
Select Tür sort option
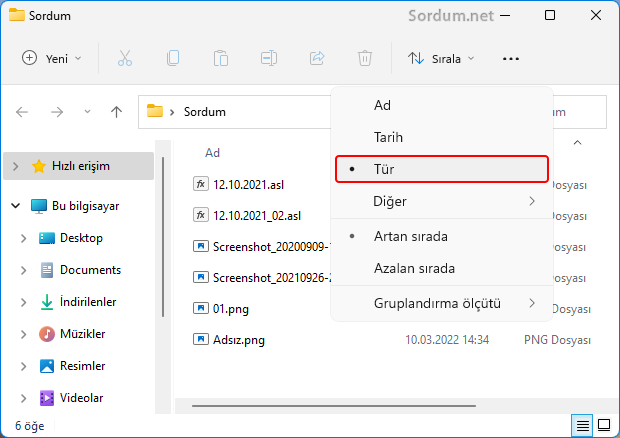pos(442,169)
